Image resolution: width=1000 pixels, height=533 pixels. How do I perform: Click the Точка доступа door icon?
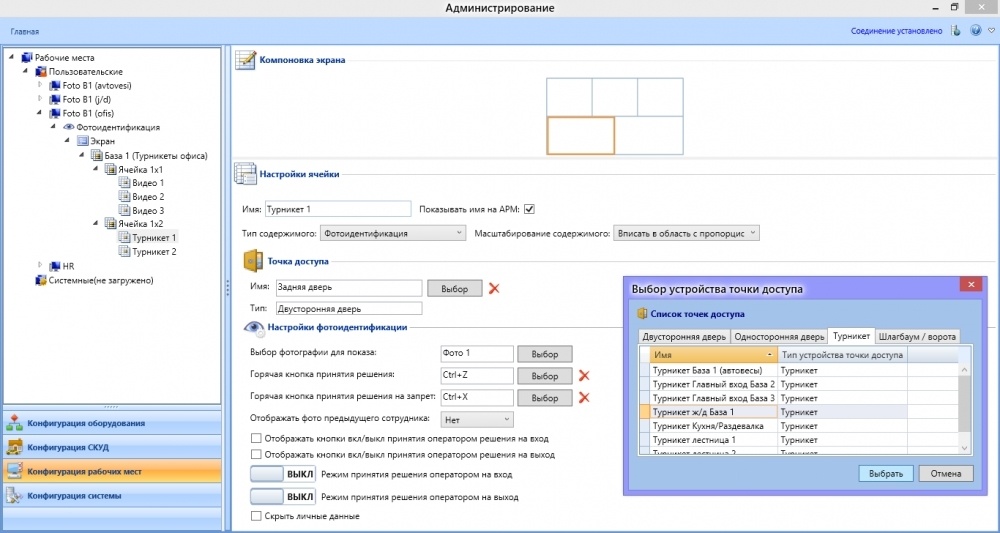pos(253,261)
